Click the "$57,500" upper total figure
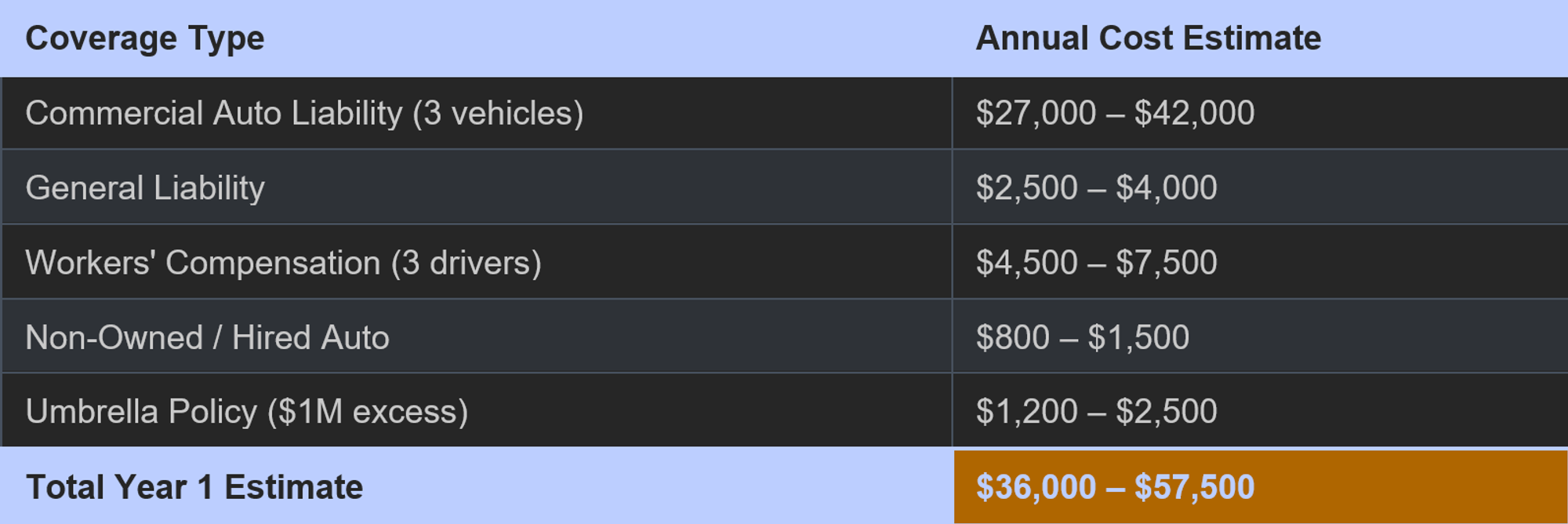 1194,487
